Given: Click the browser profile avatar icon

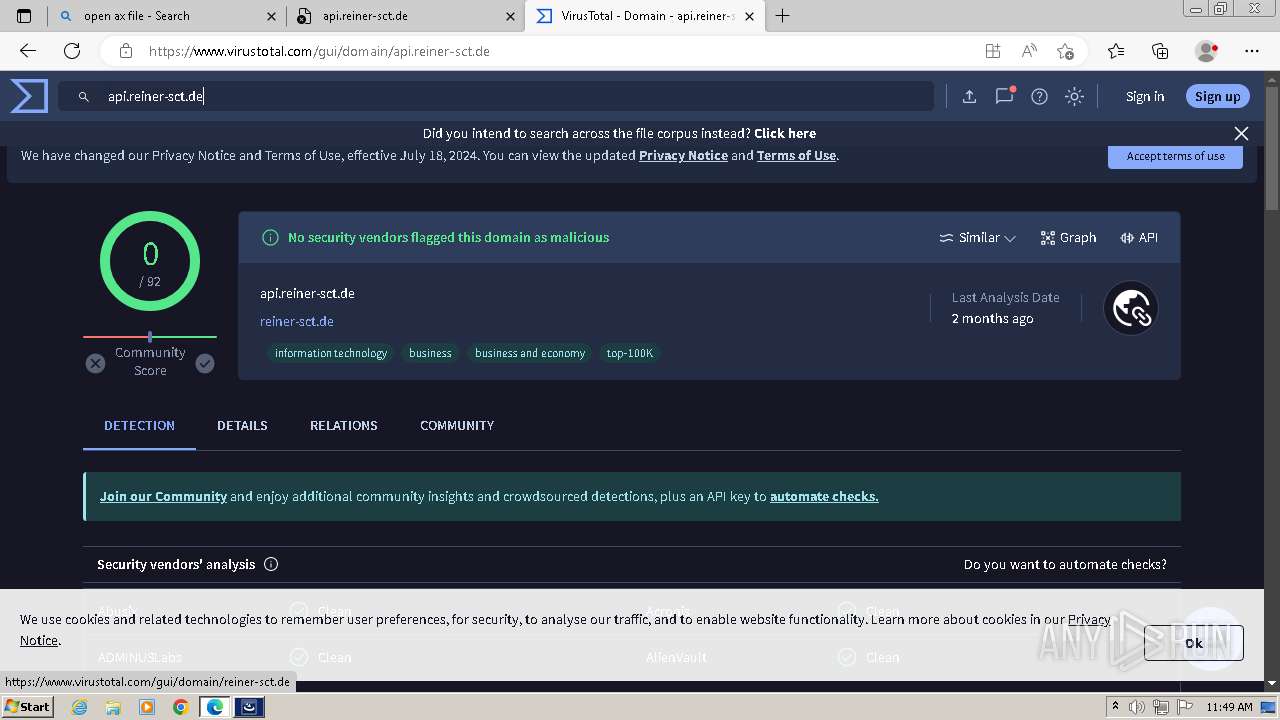Looking at the screenshot, I should click(x=1207, y=51).
